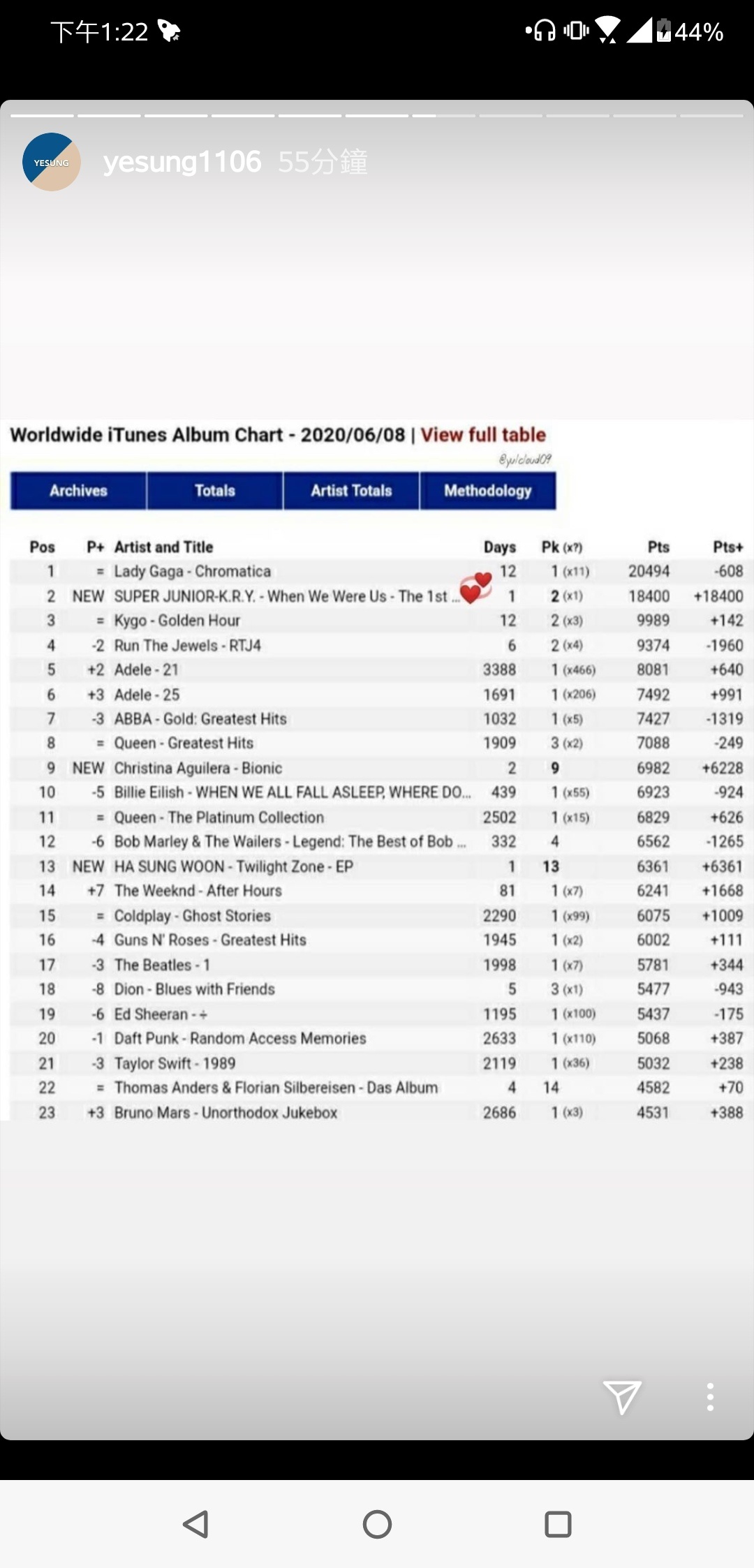Tap the Pts+ column header

pyautogui.click(x=727, y=547)
